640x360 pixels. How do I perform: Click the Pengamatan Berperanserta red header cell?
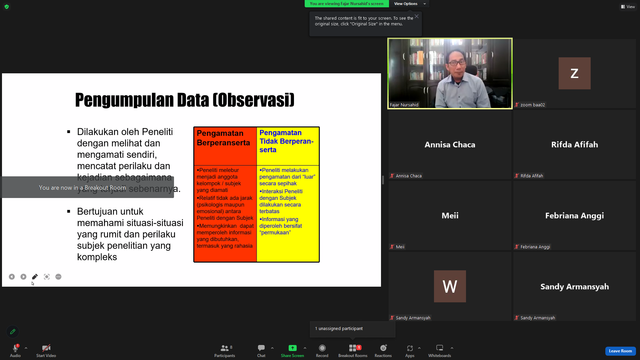pyautogui.click(x=225, y=146)
